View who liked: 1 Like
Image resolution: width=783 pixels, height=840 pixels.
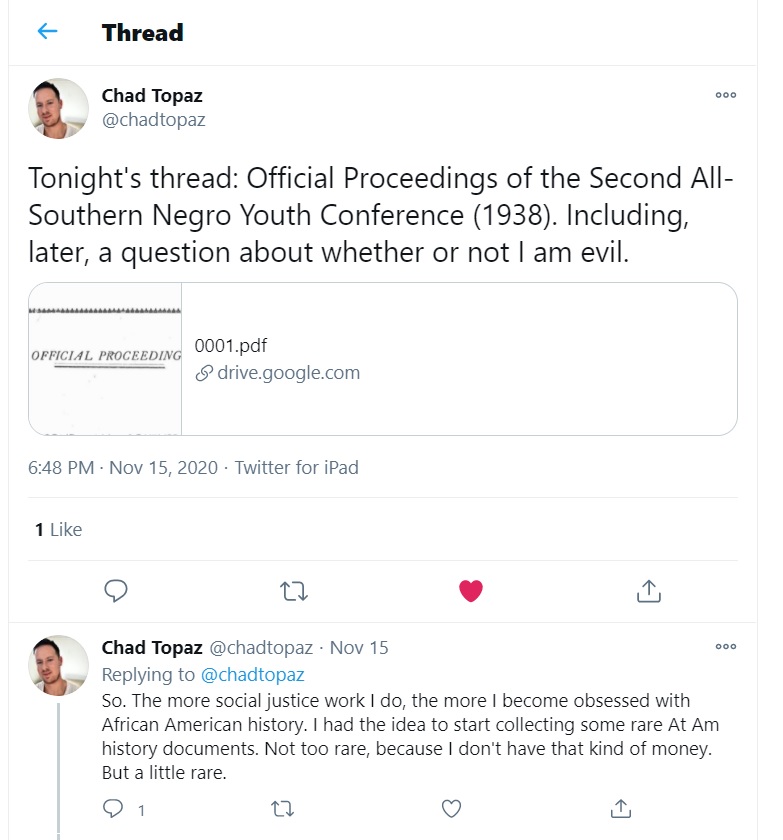(59, 529)
